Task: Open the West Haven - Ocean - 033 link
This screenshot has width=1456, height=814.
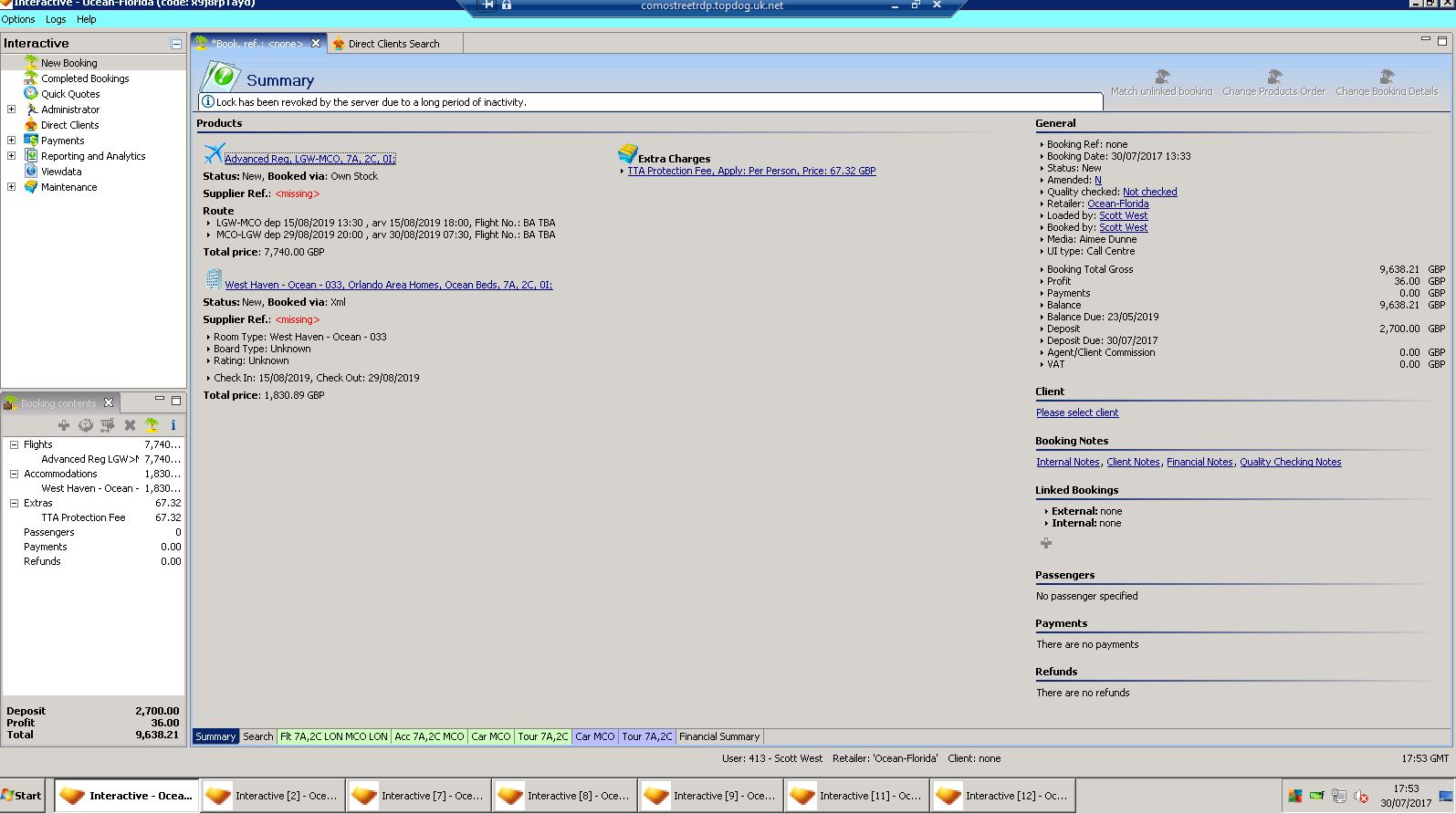Action: (x=389, y=285)
